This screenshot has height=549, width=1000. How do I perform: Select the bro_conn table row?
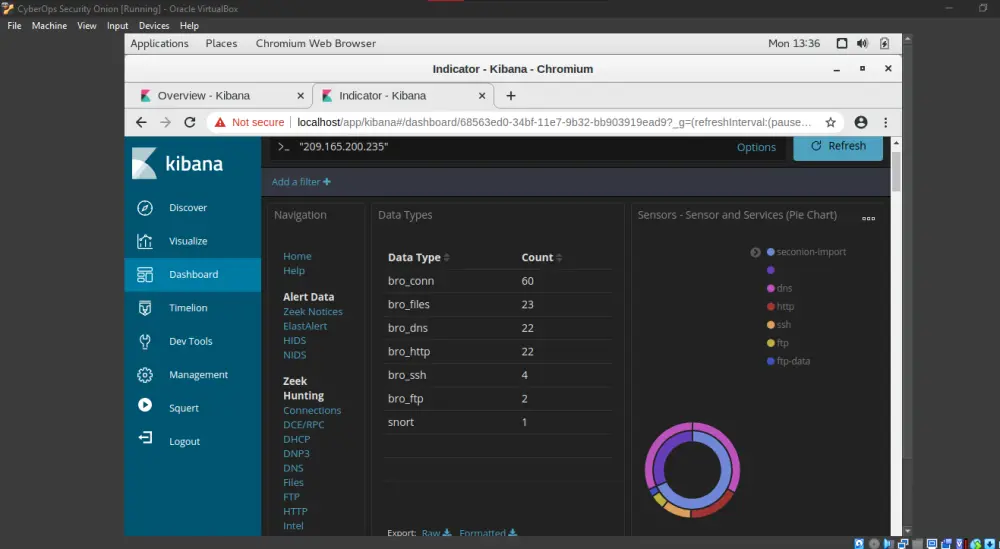[498, 281]
